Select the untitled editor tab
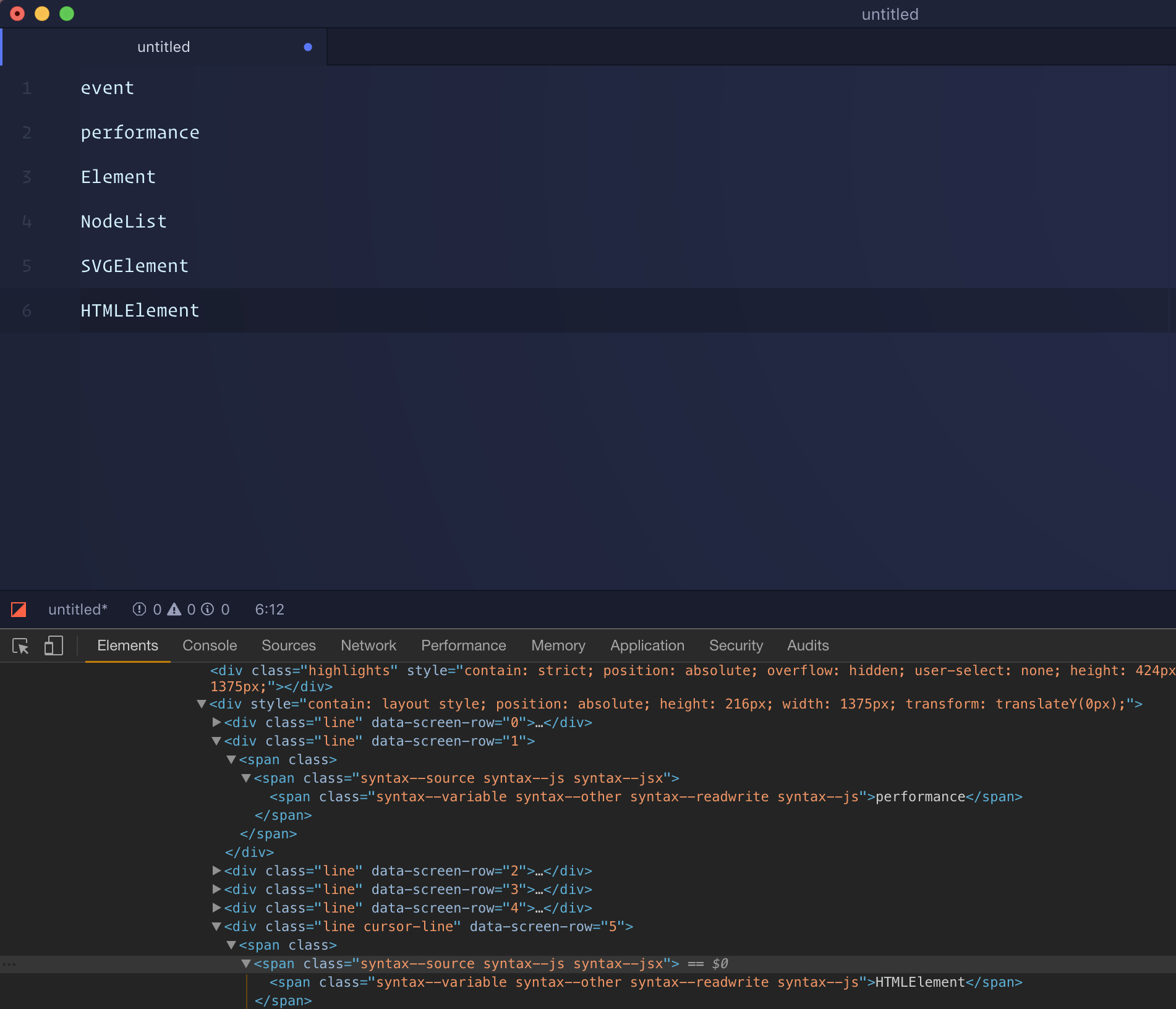Viewport: 1176px width, 1009px height. (164, 47)
